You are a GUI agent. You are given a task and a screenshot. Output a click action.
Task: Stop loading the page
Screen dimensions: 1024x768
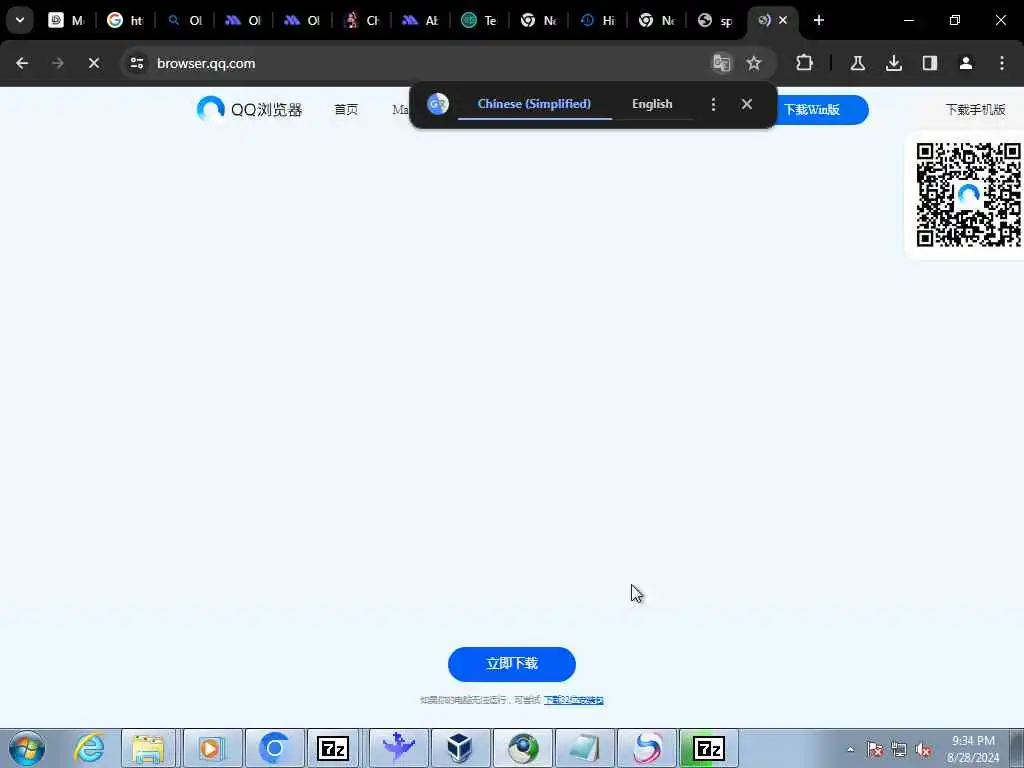click(94, 63)
